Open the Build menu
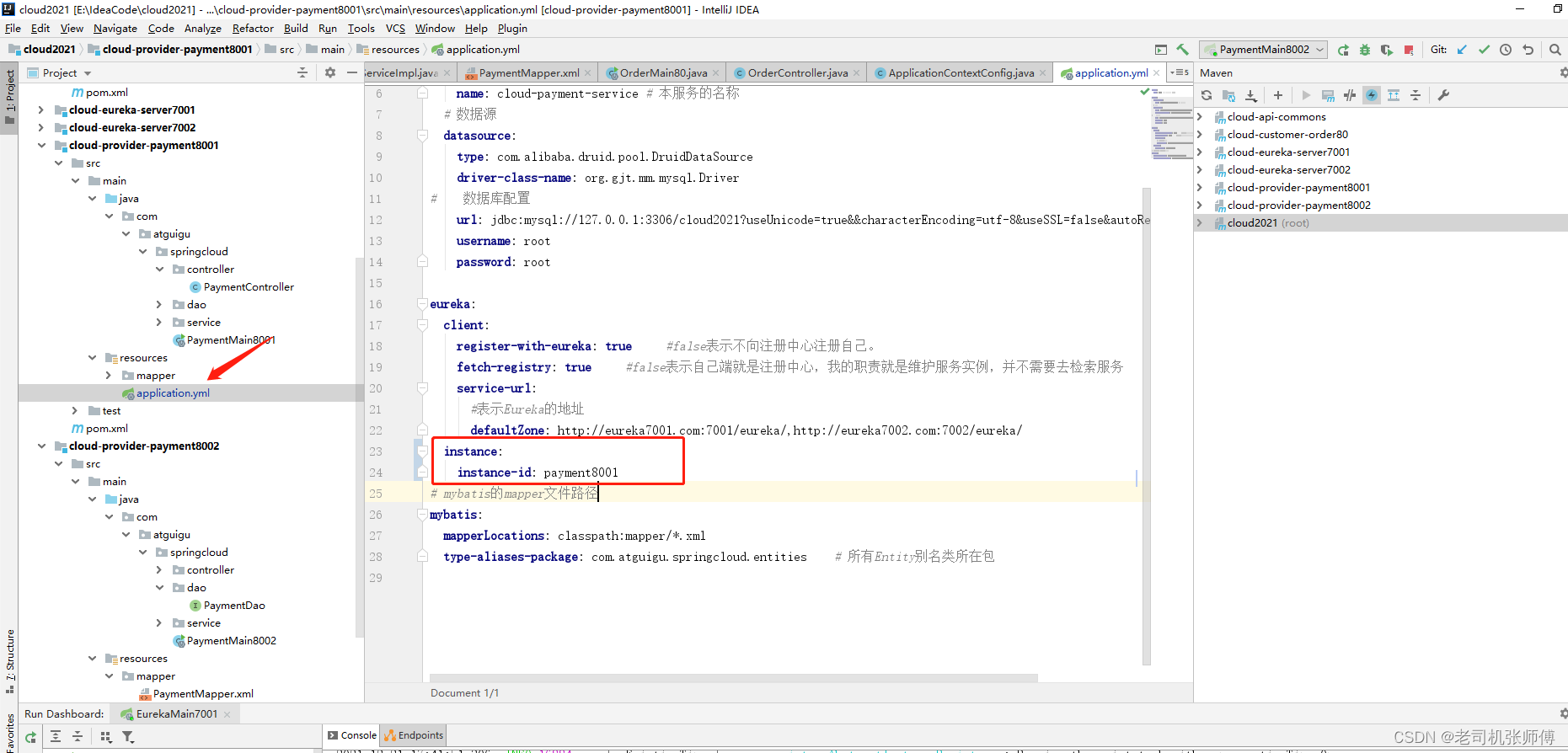Image resolution: width=1568 pixels, height=753 pixels. 296,28
